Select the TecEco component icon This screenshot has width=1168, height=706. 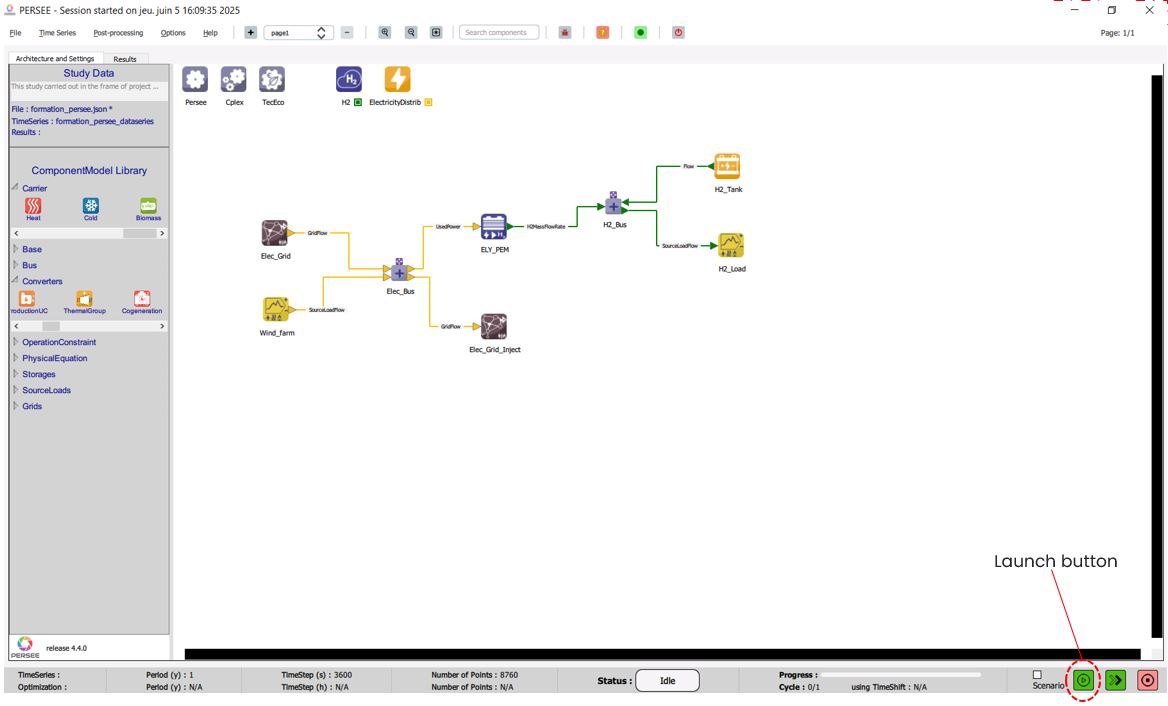point(272,79)
